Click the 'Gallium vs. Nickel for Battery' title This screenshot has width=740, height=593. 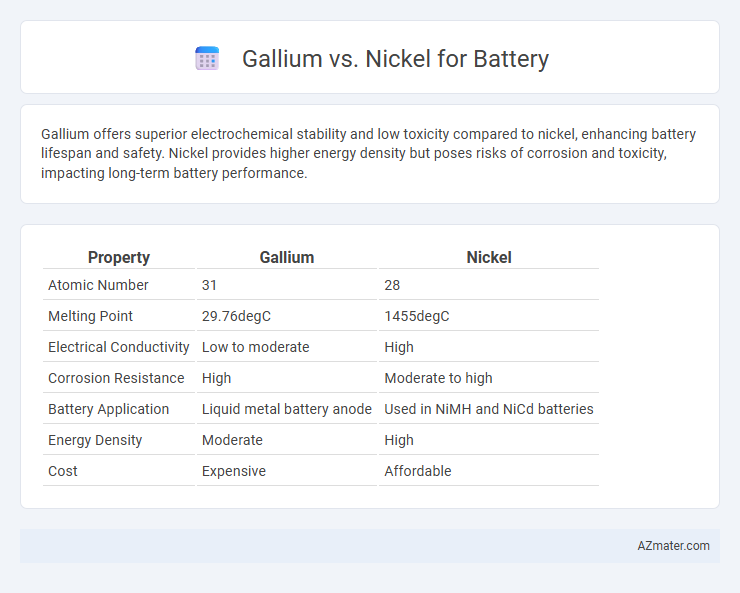pyautogui.click(x=395, y=59)
